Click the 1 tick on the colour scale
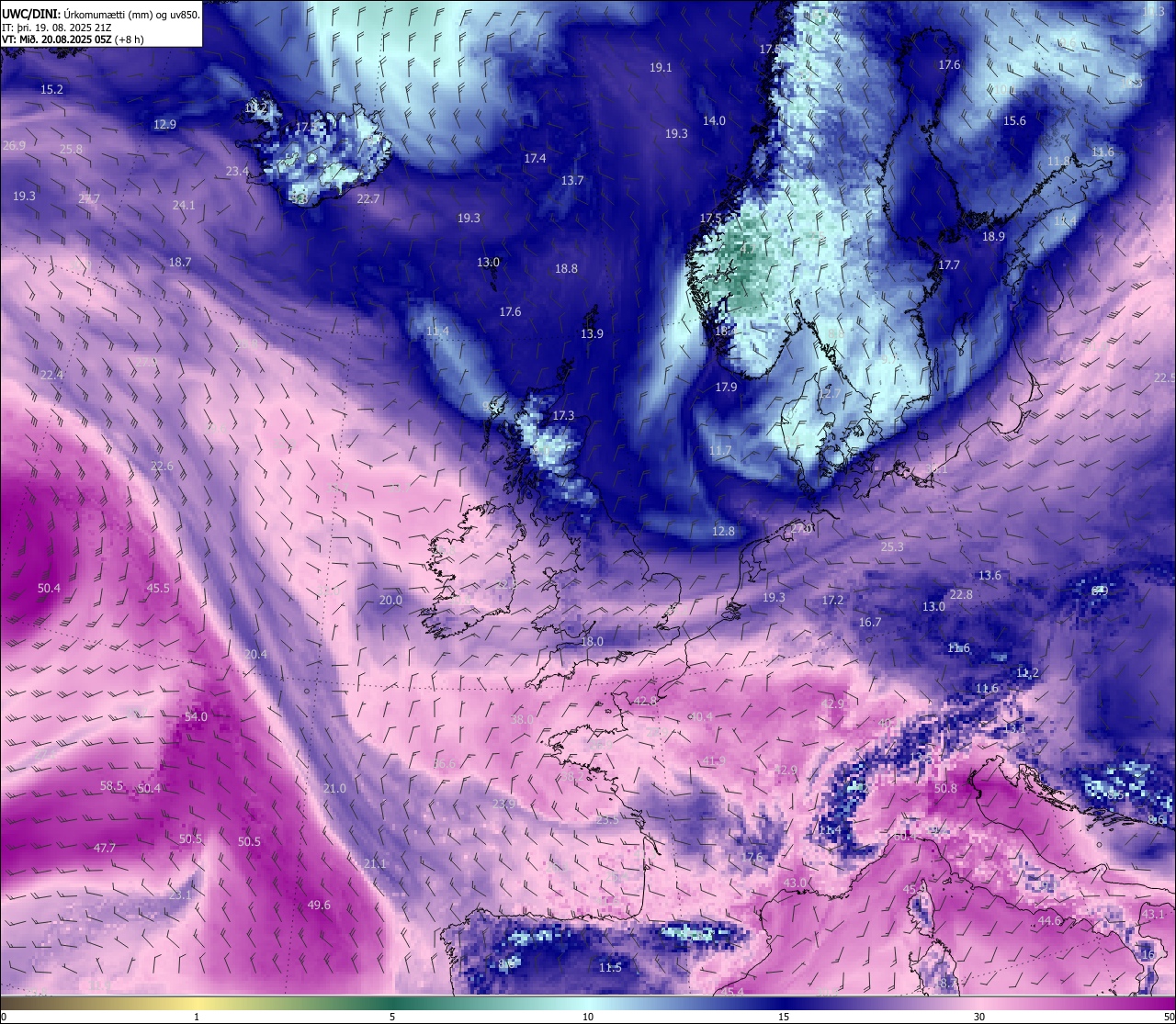 [197, 1017]
